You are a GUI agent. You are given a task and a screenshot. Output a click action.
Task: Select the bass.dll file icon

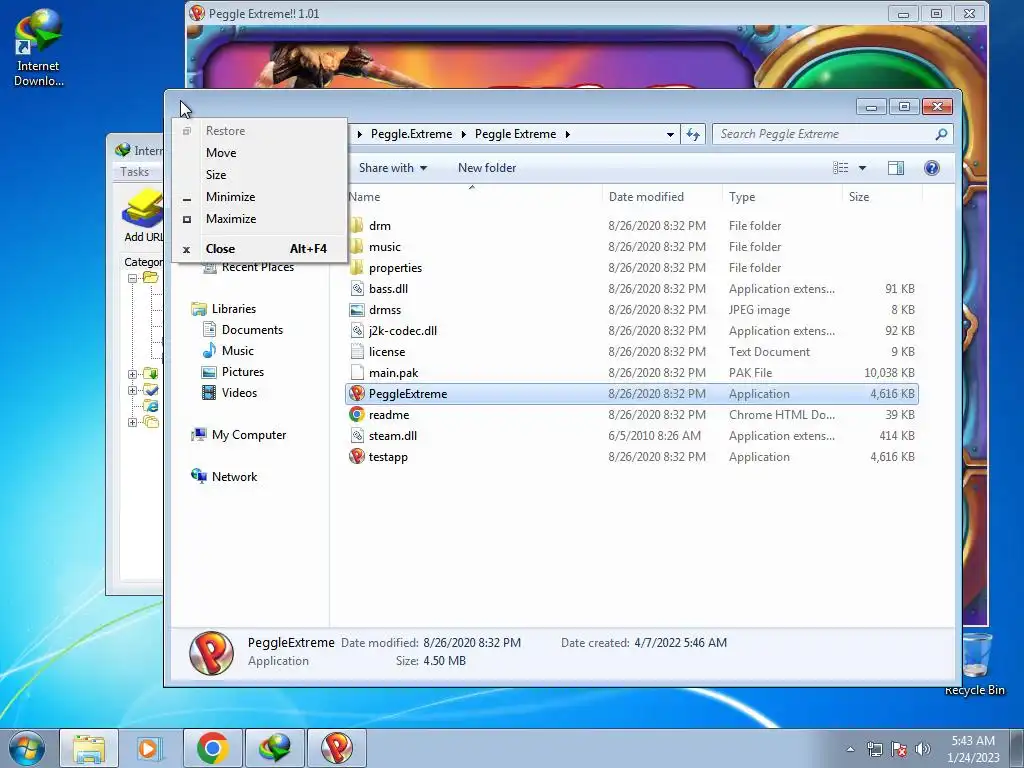pos(357,289)
